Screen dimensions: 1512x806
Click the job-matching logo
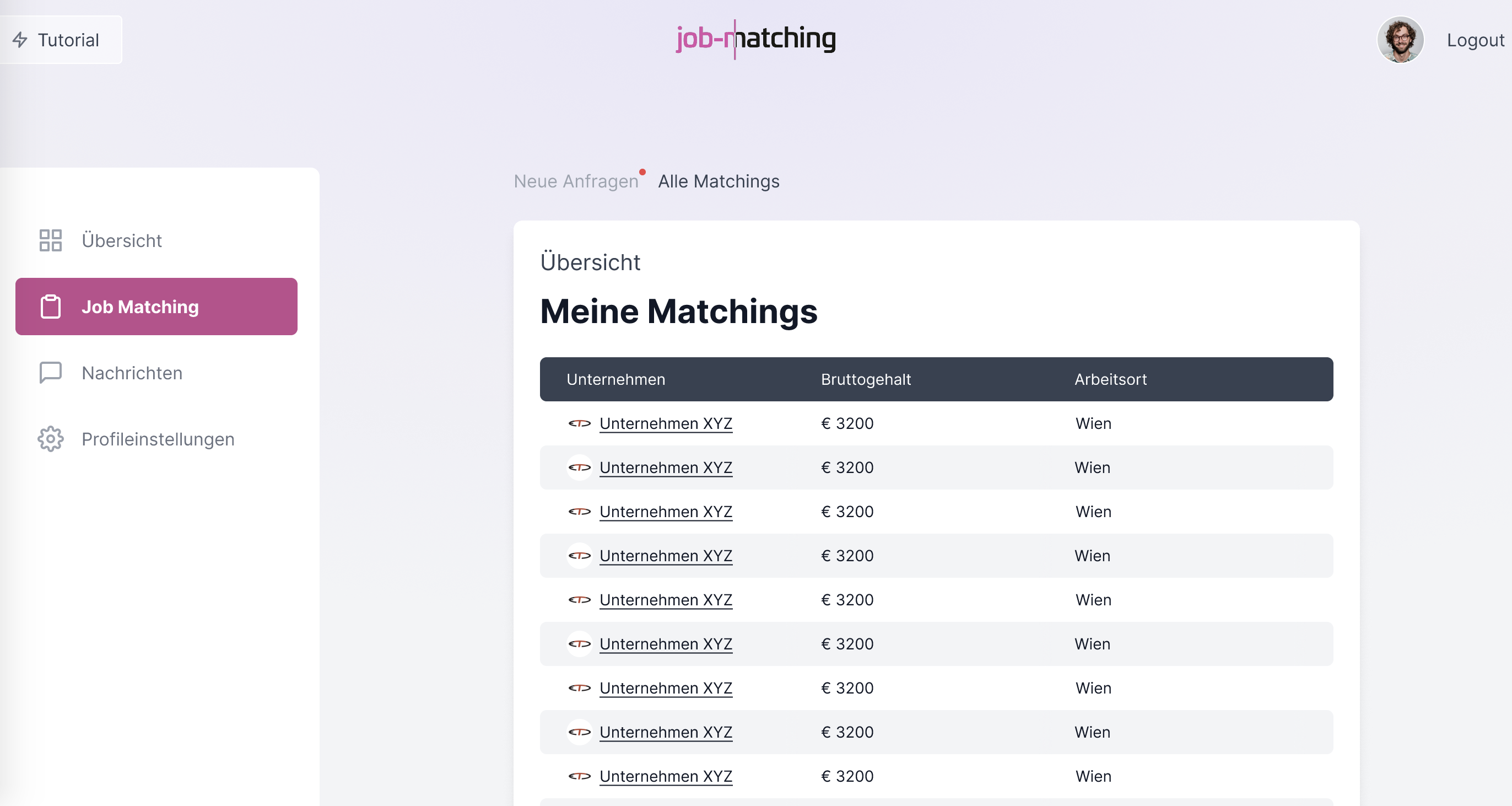click(x=756, y=39)
